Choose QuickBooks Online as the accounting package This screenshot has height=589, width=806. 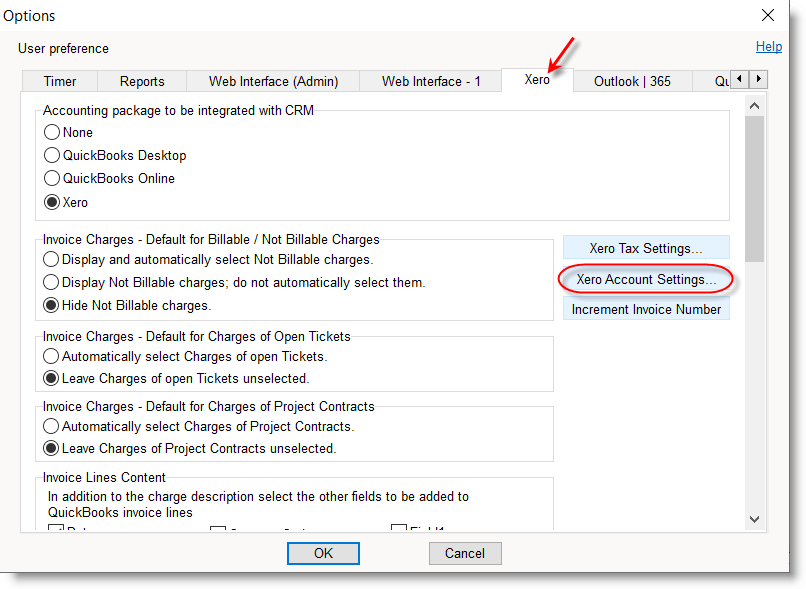tap(51, 179)
